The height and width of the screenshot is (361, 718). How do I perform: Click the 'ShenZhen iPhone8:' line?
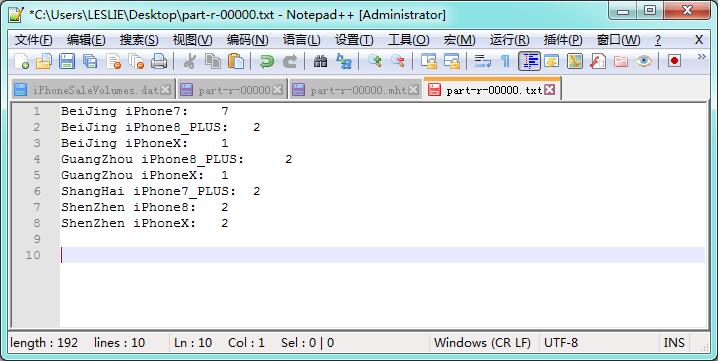(128, 207)
